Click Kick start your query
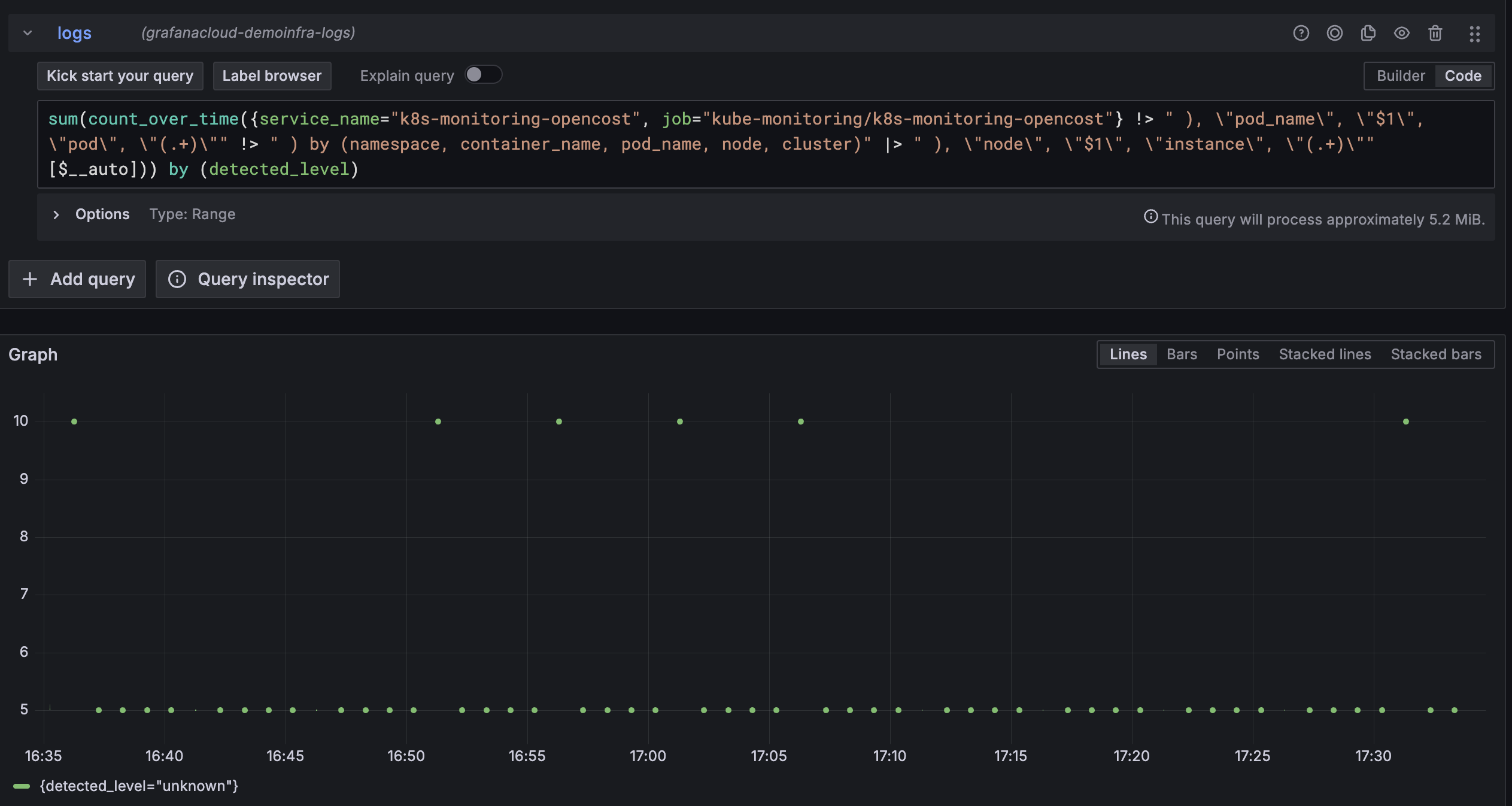The height and width of the screenshot is (806, 1512). (x=120, y=75)
